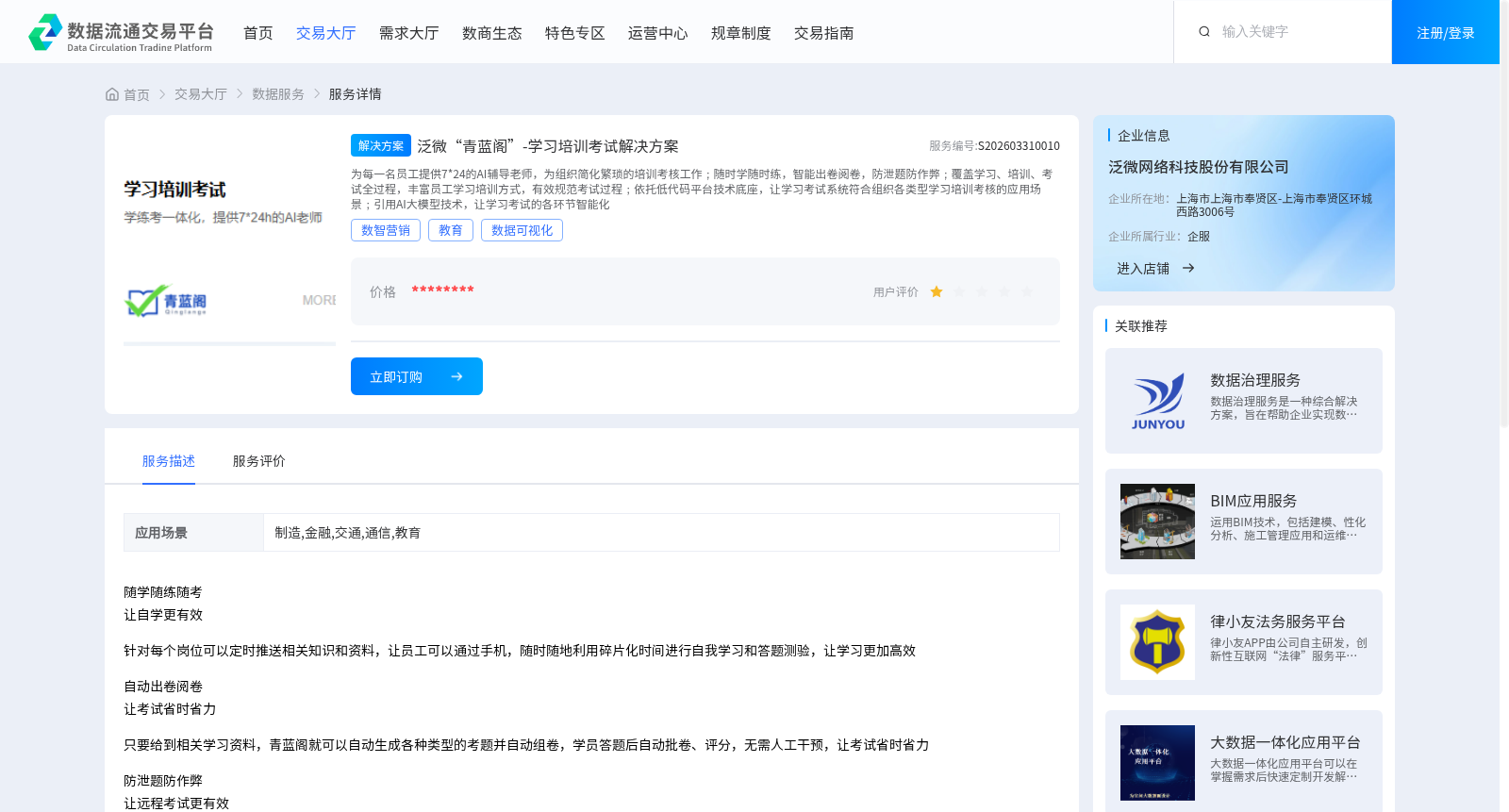Click the 解决方案 label badge
The height and width of the screenshot is (812, 1509).
pyautogui.click(x=381, y=145)
